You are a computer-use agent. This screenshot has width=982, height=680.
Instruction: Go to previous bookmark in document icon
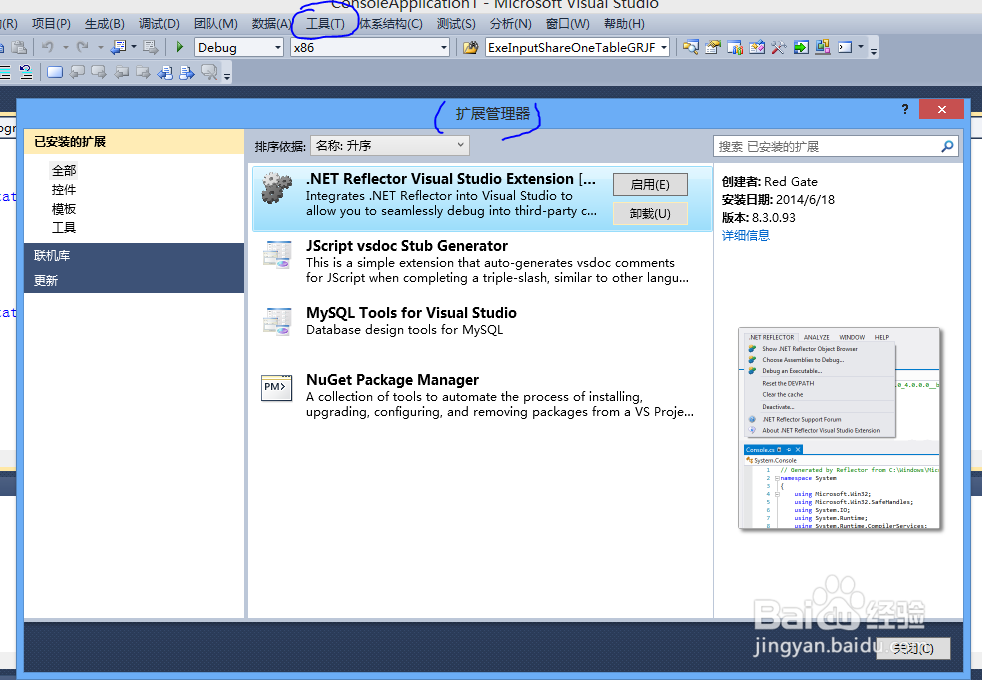point(165,73)
